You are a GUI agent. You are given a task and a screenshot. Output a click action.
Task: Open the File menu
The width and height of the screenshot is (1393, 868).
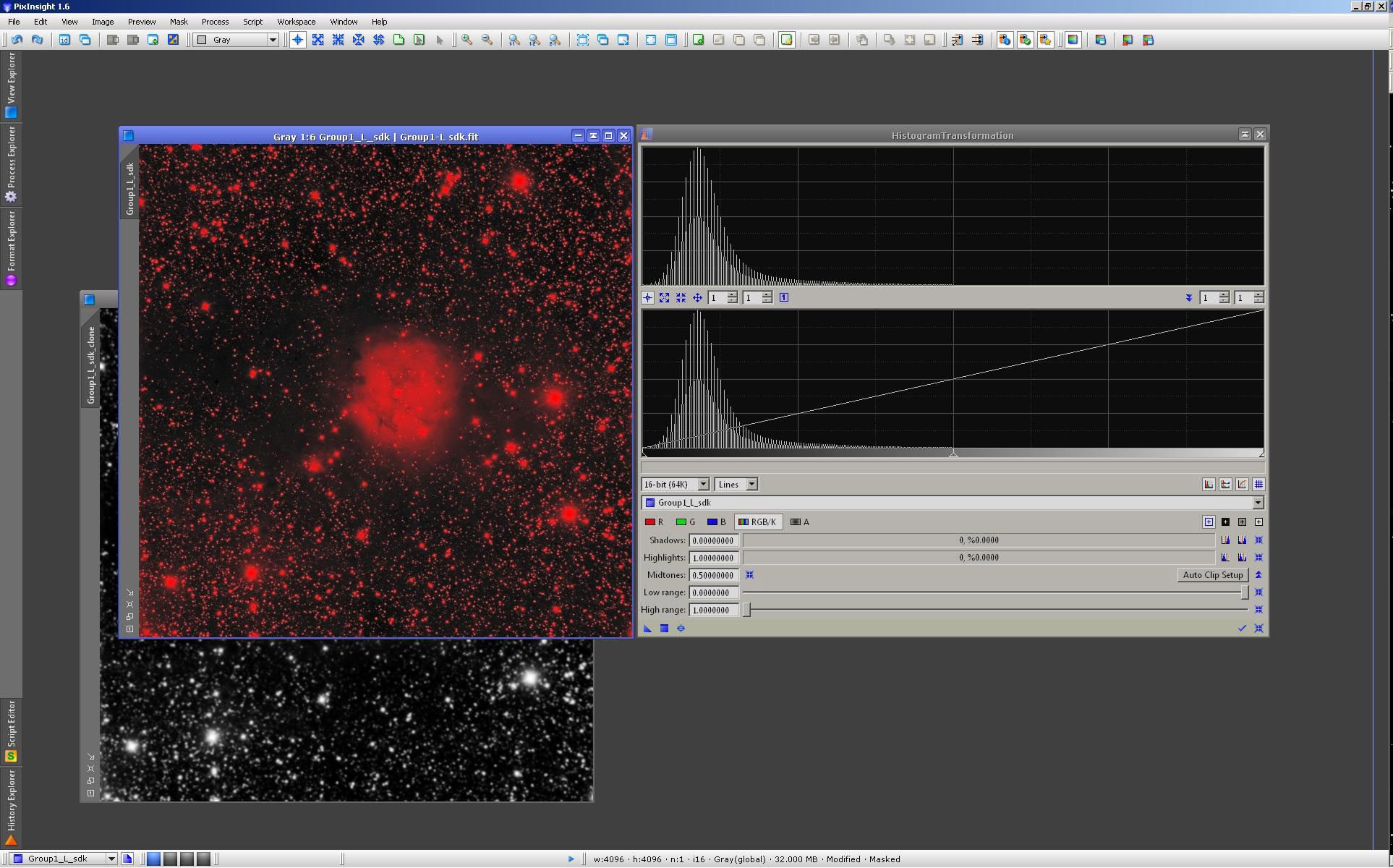coord(14,22)
